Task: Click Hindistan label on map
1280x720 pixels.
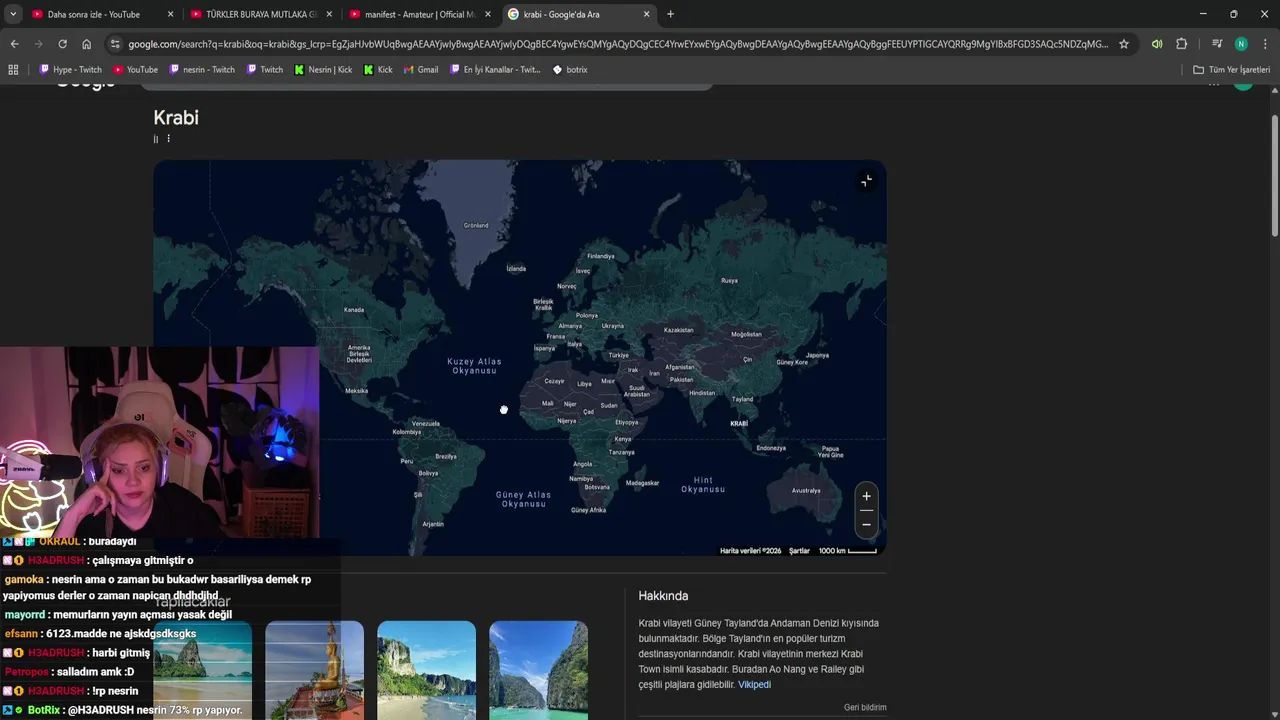Action: coord(702,393)
